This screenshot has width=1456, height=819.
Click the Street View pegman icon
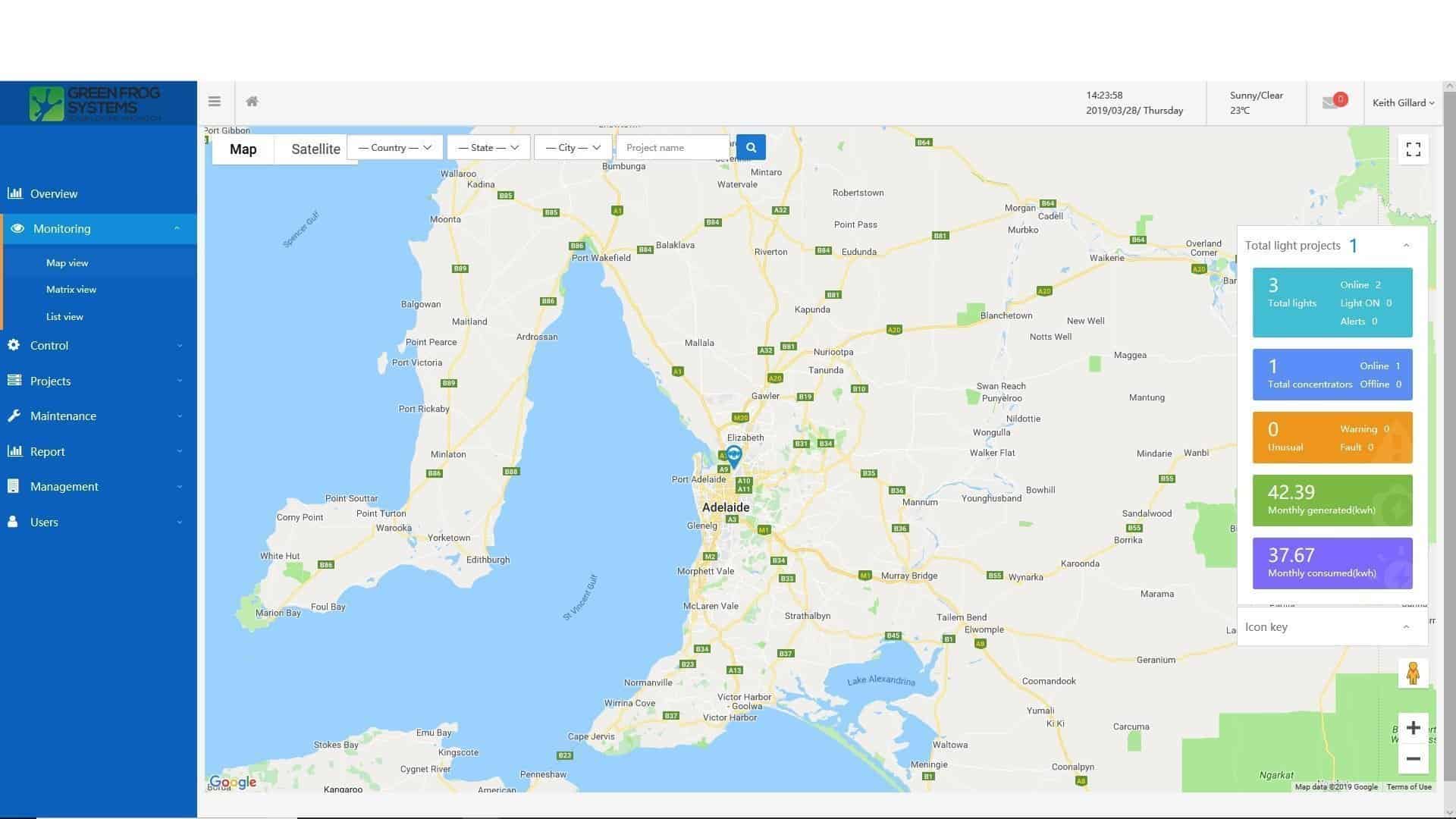(1413, 673)
